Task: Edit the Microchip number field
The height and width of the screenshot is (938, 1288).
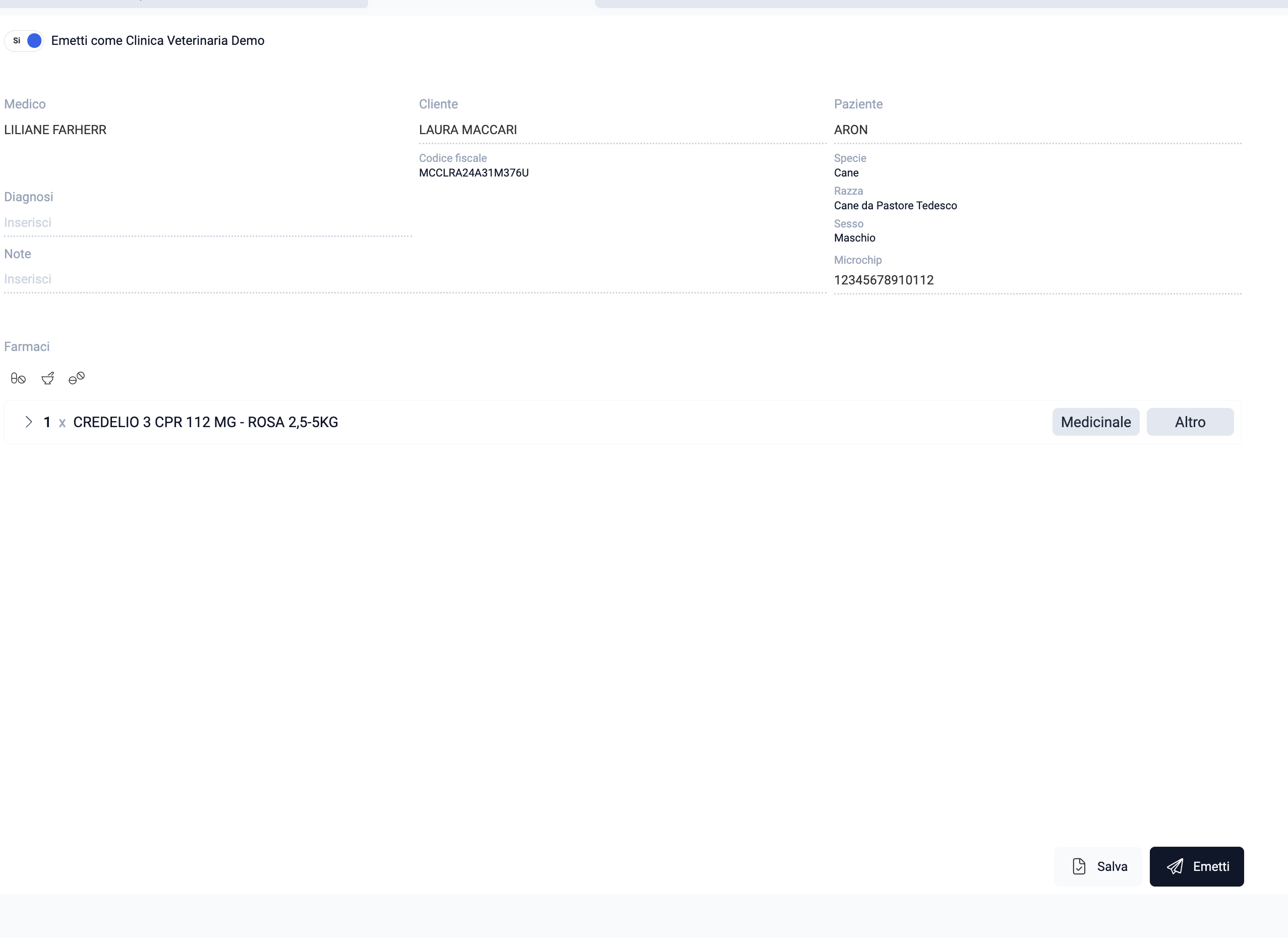Action: (x=1037, y=280)
